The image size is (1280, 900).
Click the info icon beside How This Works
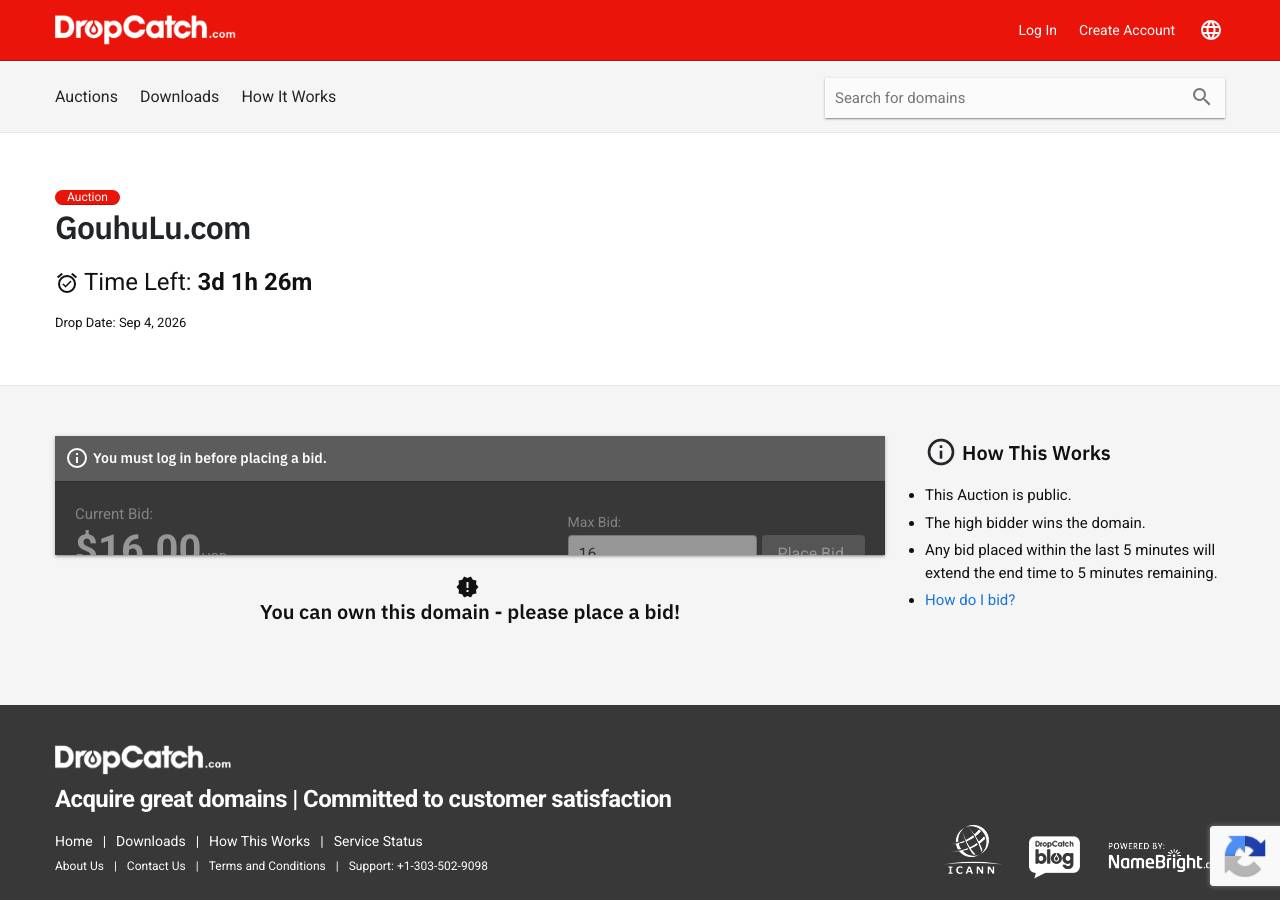click(941, 452)
